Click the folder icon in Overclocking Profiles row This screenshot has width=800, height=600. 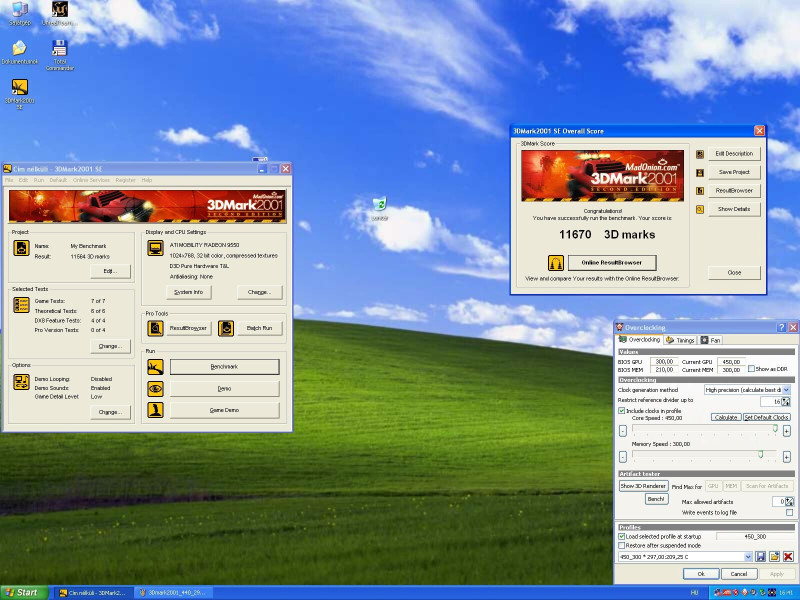tap(774, 557)
